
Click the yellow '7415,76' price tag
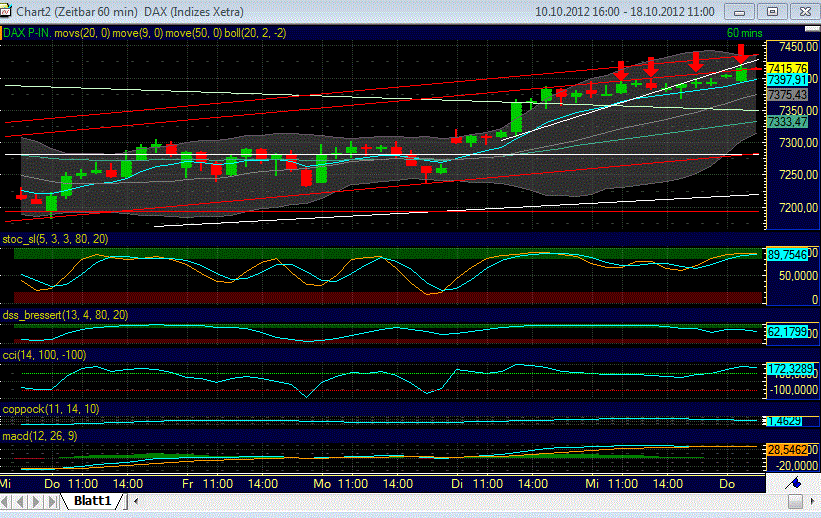pos(787,69)
